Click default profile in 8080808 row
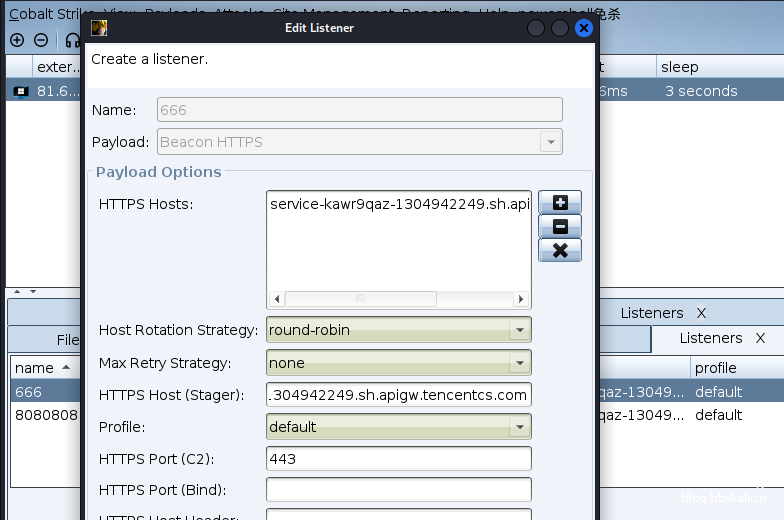Image resolution: width=784 pixels, height=520 pixels. click(718, 415)
